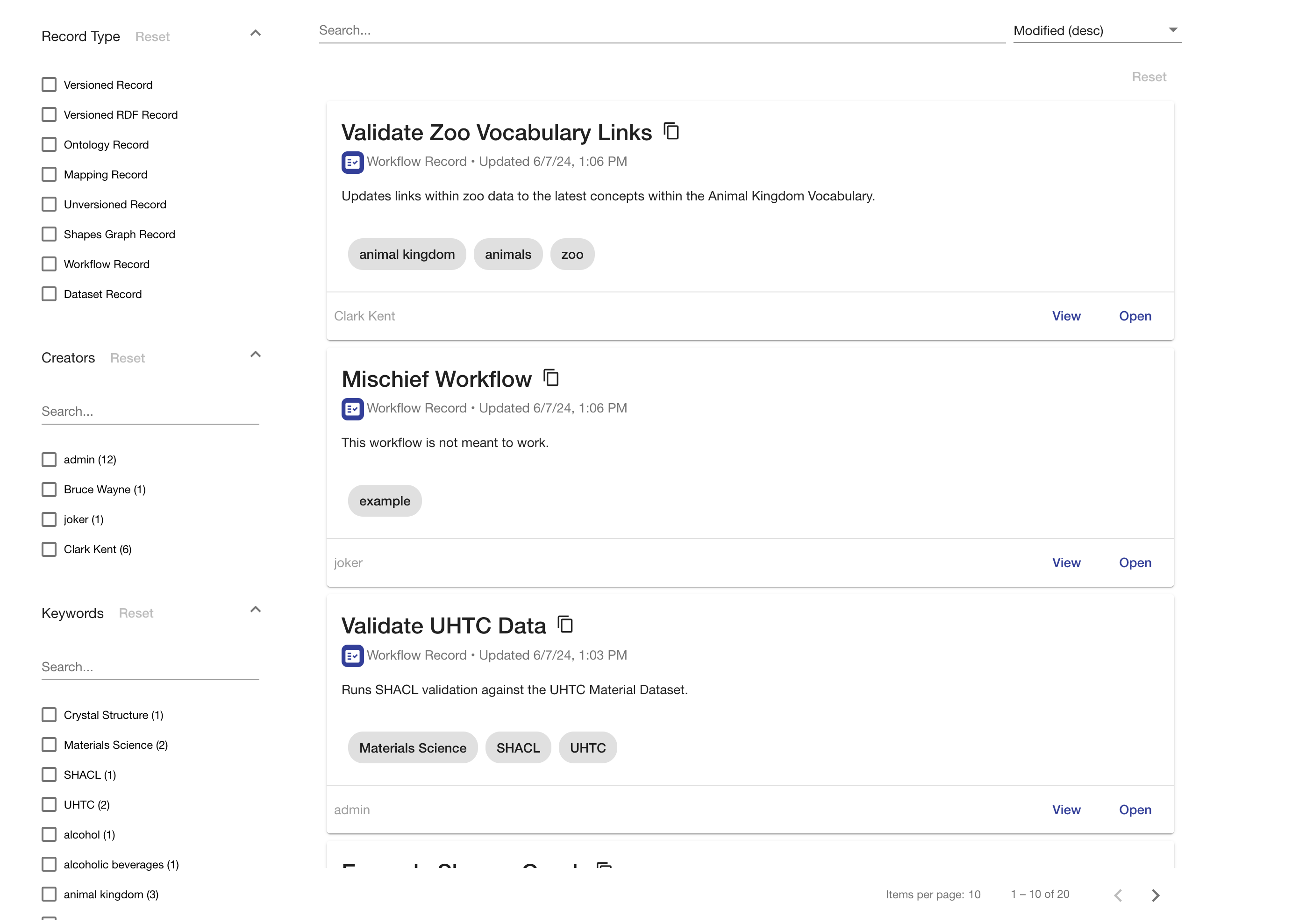Click the Validate Zoo Vocabulary Links title
Screen dimensions: 1299x924
pos(496,133)
